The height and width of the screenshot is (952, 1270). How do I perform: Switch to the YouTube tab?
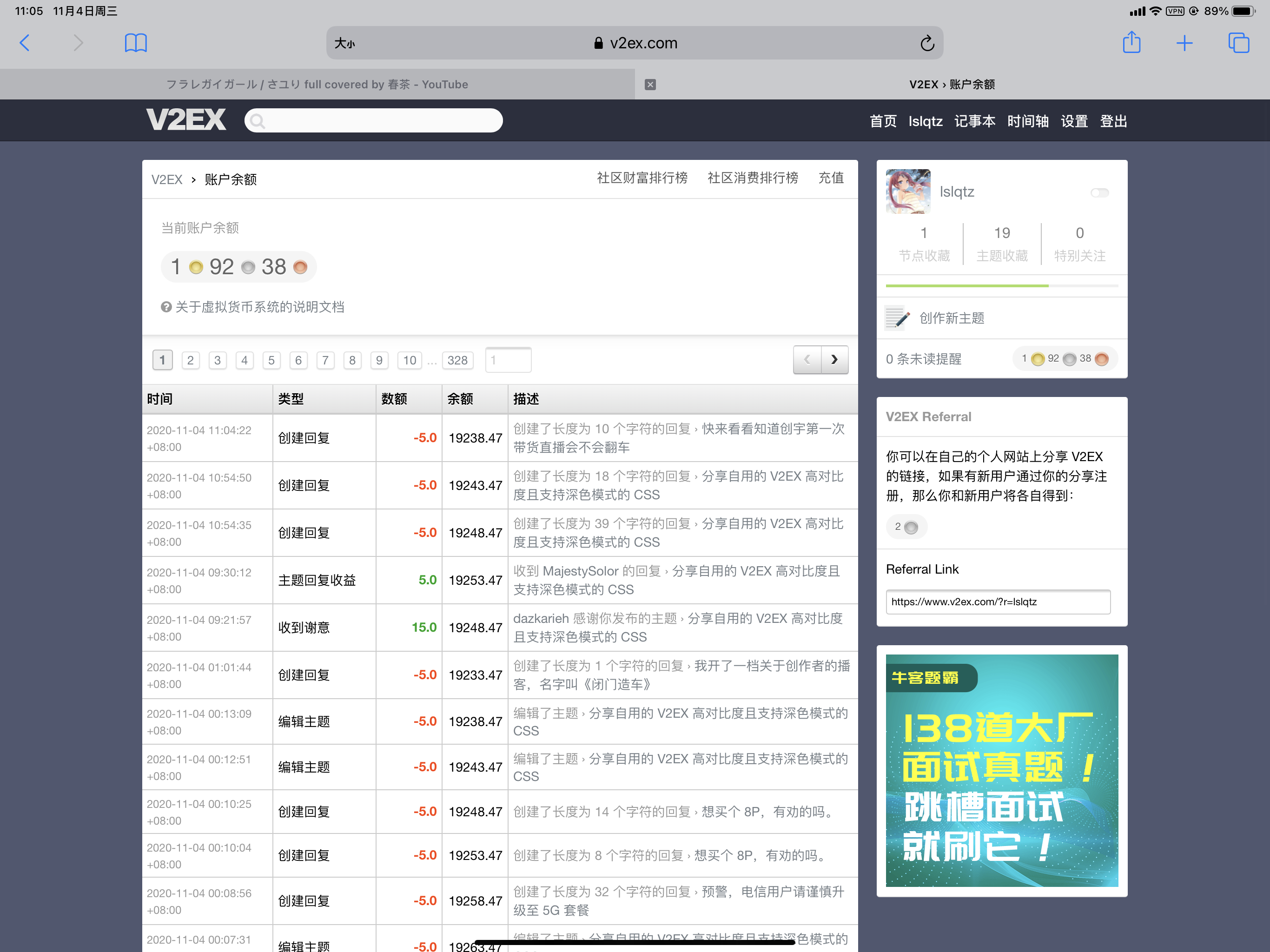coord(317,85)
